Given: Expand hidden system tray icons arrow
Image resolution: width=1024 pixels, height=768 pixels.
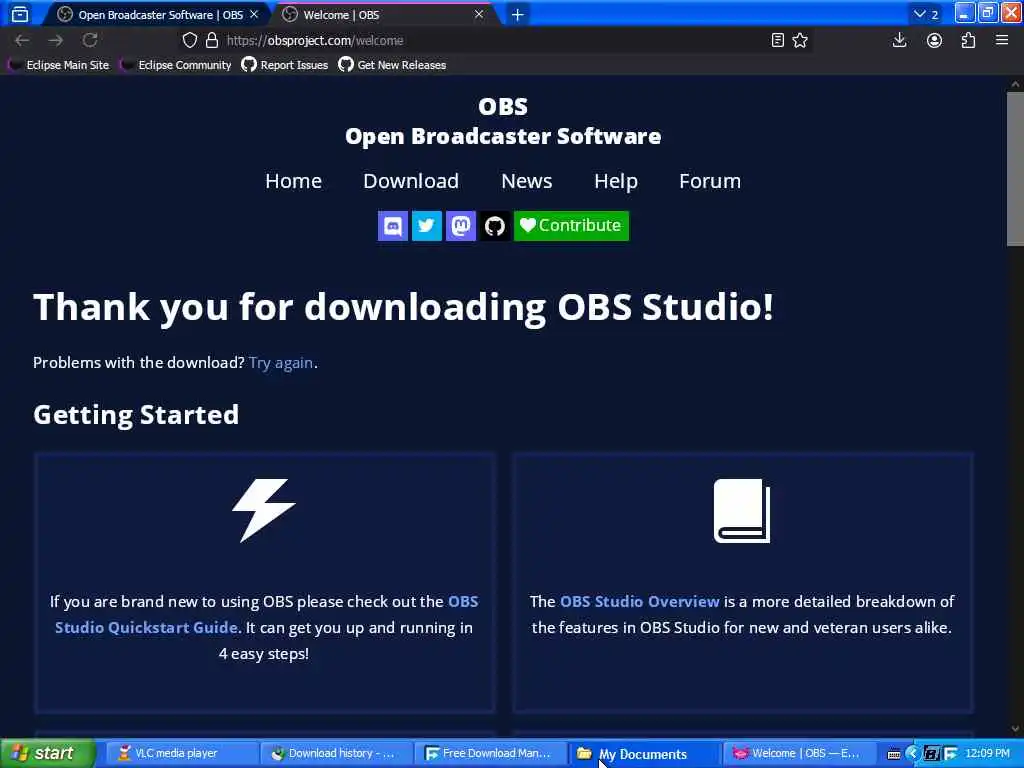Looking at the screenshot, I should pyautogui.click(x=913, y=754).
